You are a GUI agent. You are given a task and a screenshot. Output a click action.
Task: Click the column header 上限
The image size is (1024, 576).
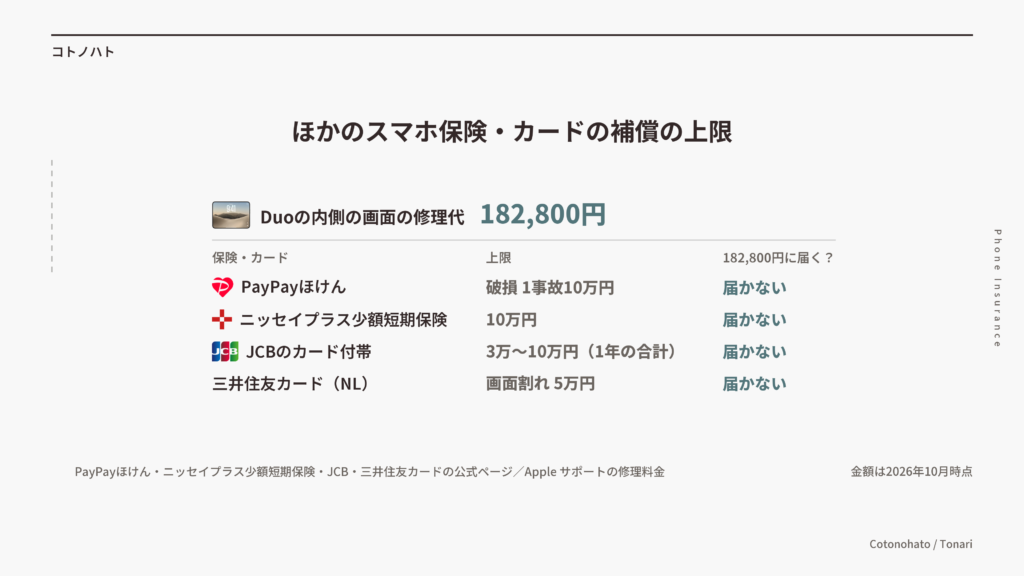pyautogui.click(x=498, y=257)
